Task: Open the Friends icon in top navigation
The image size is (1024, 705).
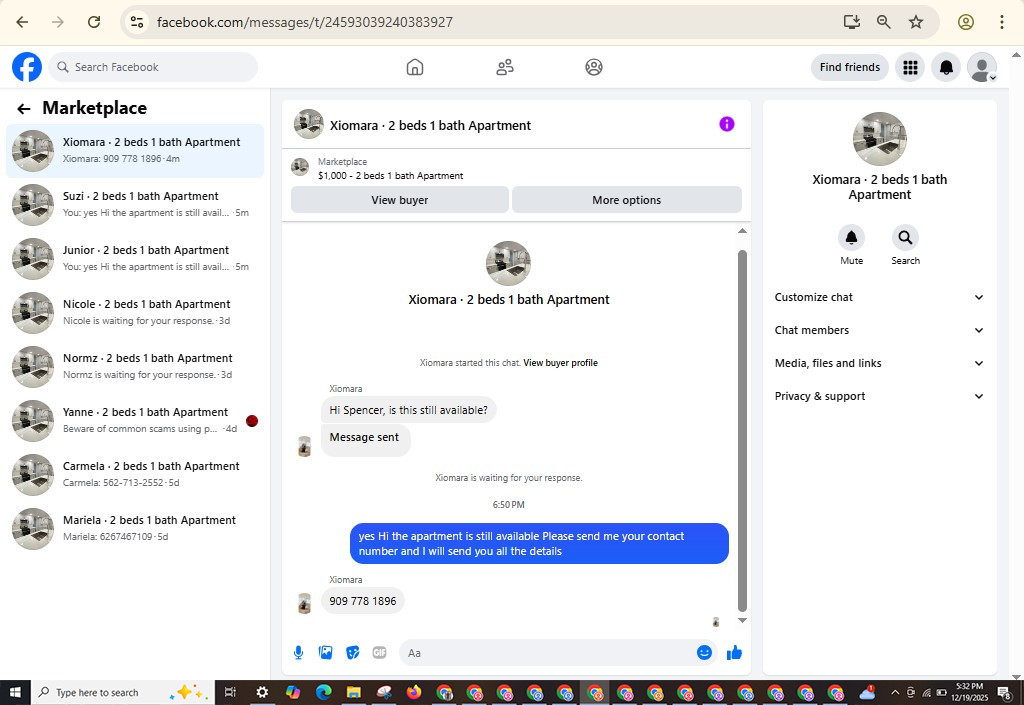Action: (505, 67)
